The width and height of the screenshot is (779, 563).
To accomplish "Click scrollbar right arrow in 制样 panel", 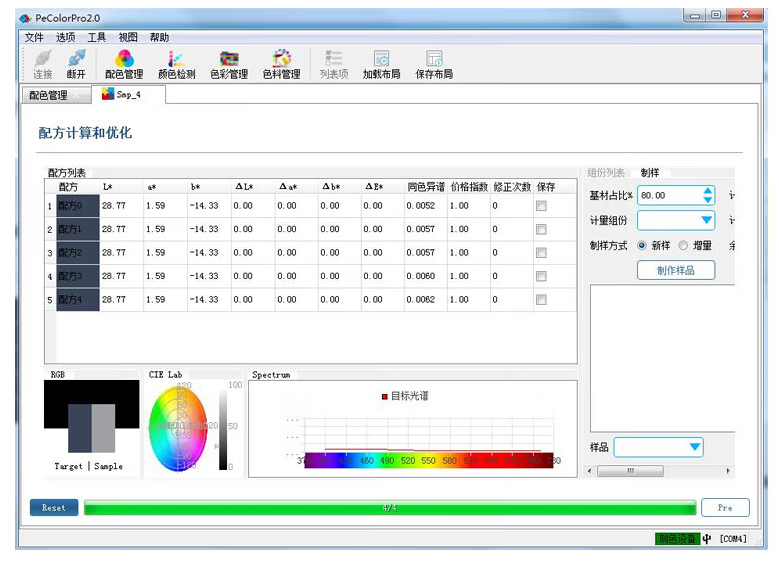I will (x=728, y=471).
